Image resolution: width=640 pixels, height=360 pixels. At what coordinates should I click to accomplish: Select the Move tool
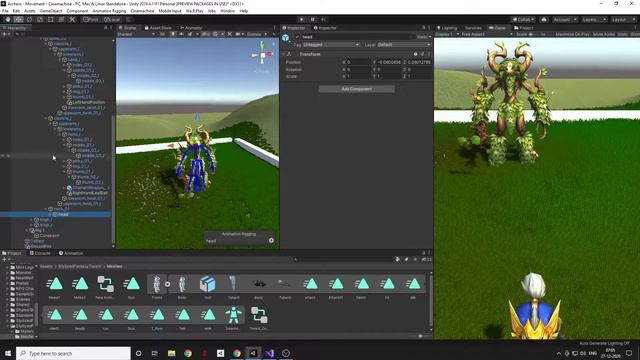pyautogui.click(x=18, y=19)
